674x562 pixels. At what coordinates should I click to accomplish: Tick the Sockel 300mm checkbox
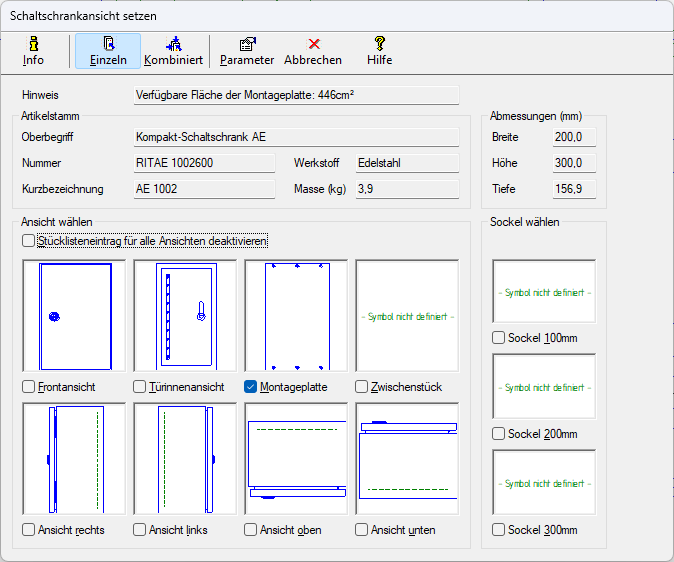point(499,530)
